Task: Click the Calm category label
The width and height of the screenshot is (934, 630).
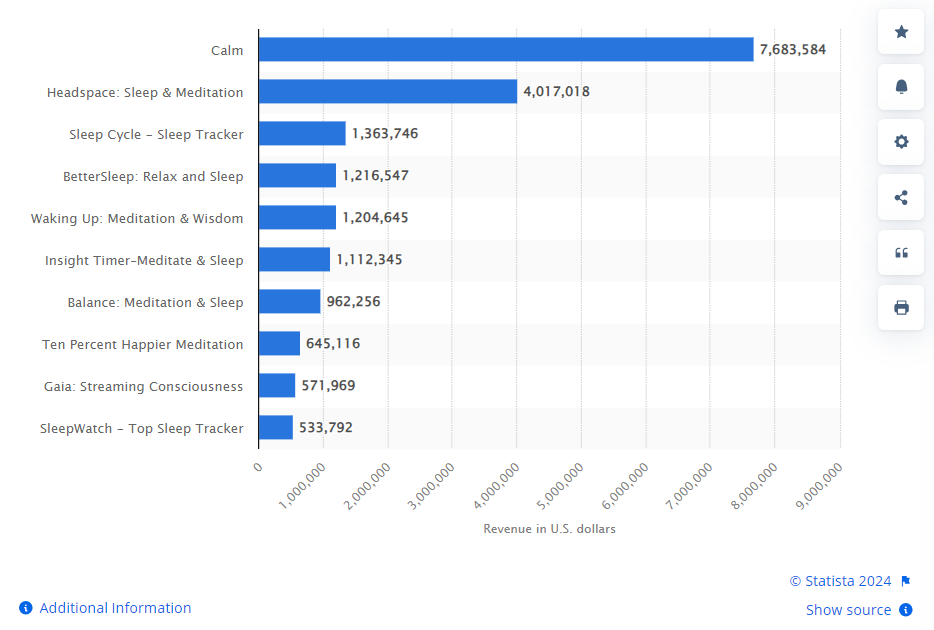Action: (227, 51)
